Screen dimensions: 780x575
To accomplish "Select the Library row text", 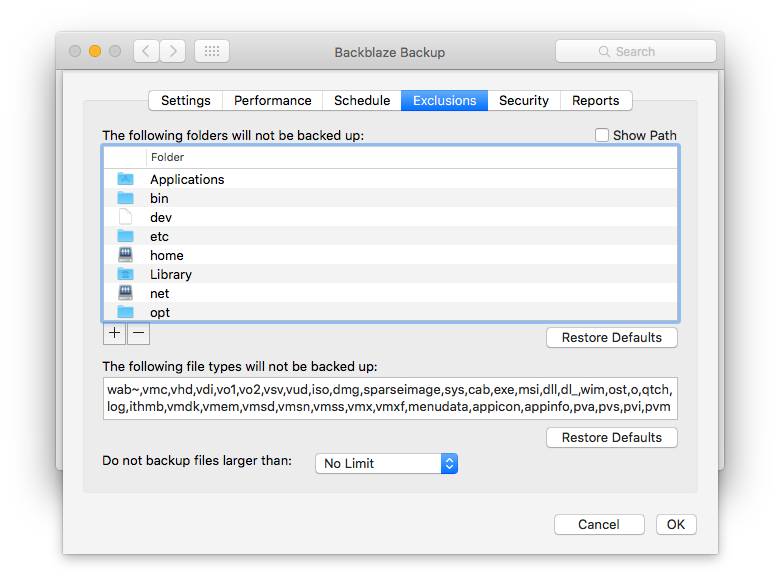I will click(x=171, y=275).
